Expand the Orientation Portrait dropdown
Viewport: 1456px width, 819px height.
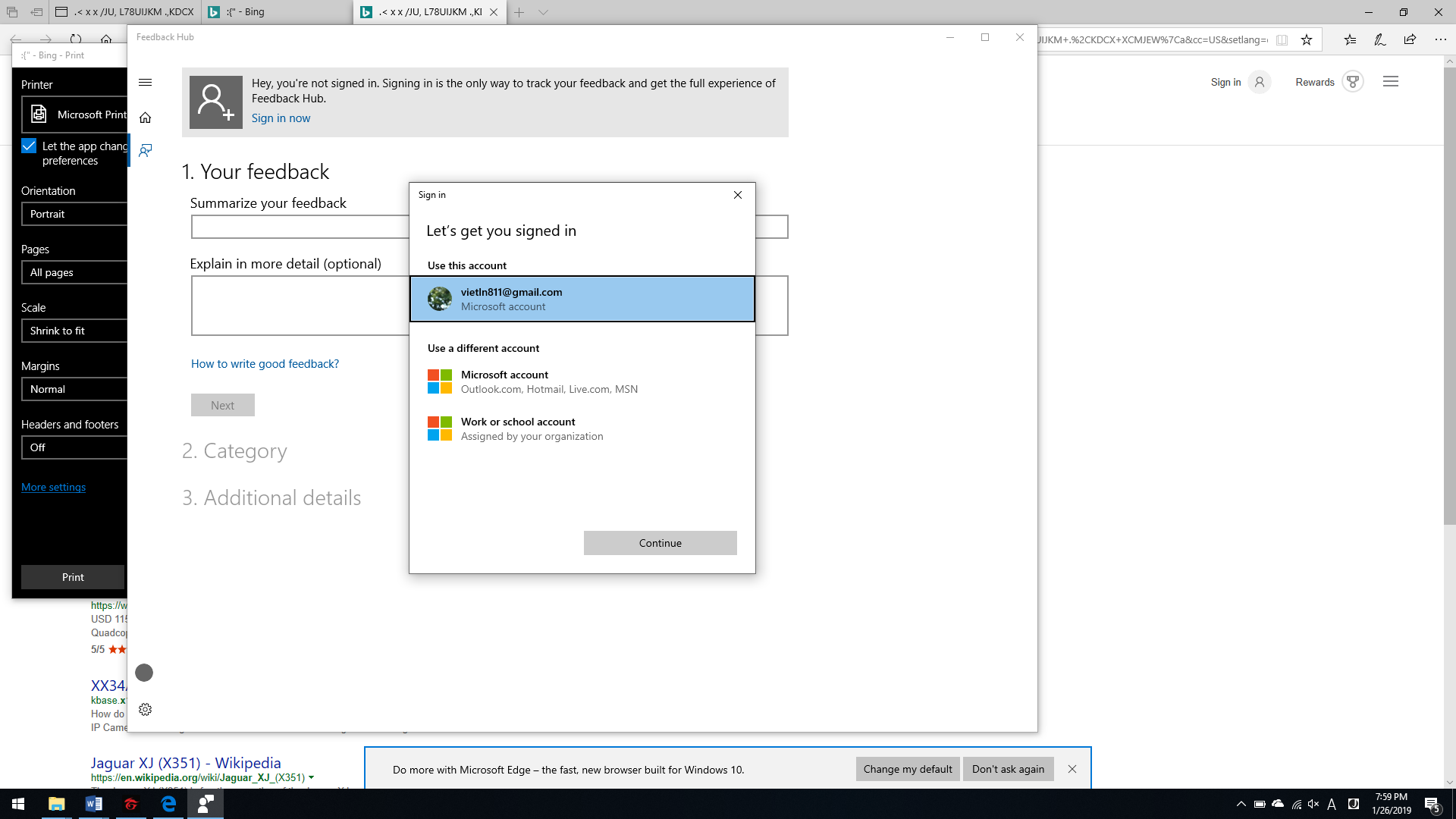pyautogui.click(x=74, y=214)
